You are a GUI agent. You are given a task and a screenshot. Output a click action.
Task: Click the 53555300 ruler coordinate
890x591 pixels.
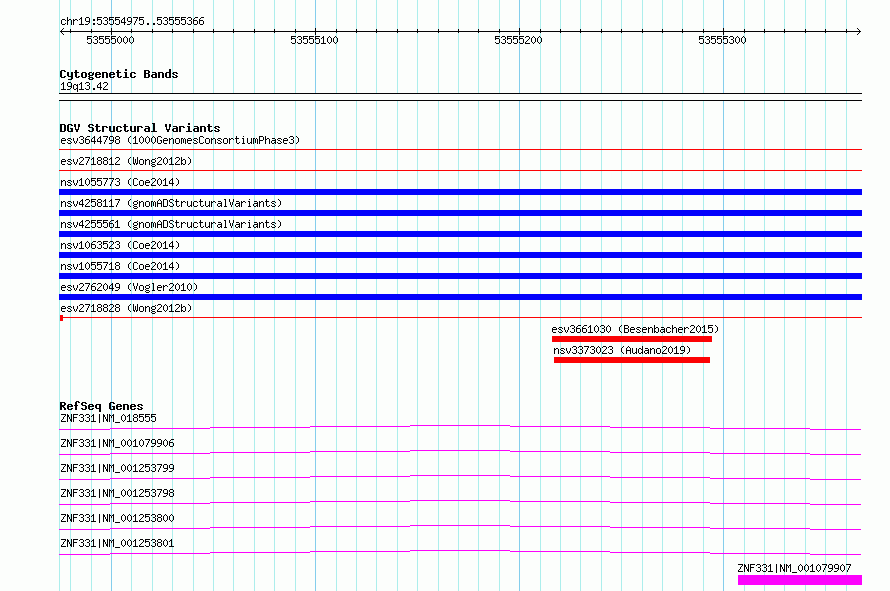click(722, 40)
